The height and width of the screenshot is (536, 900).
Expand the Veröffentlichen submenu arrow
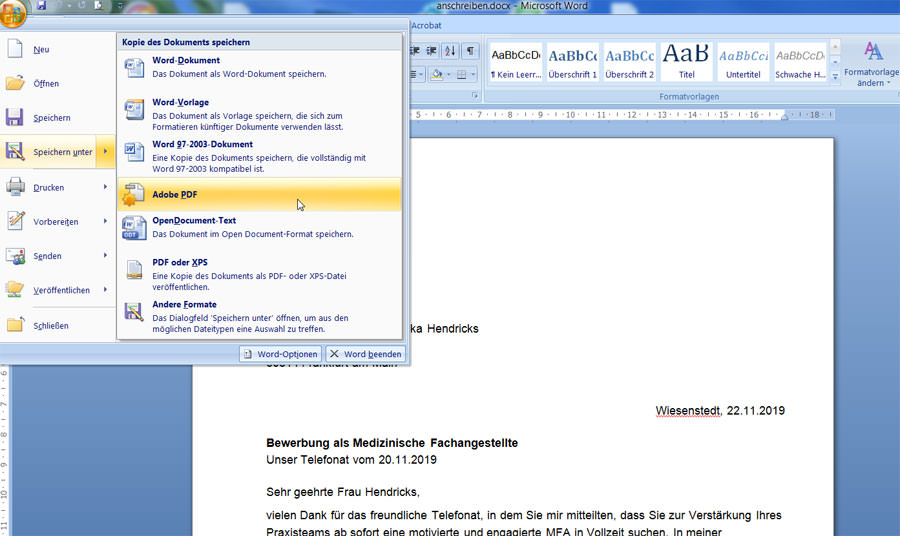[x=105, y=290]
